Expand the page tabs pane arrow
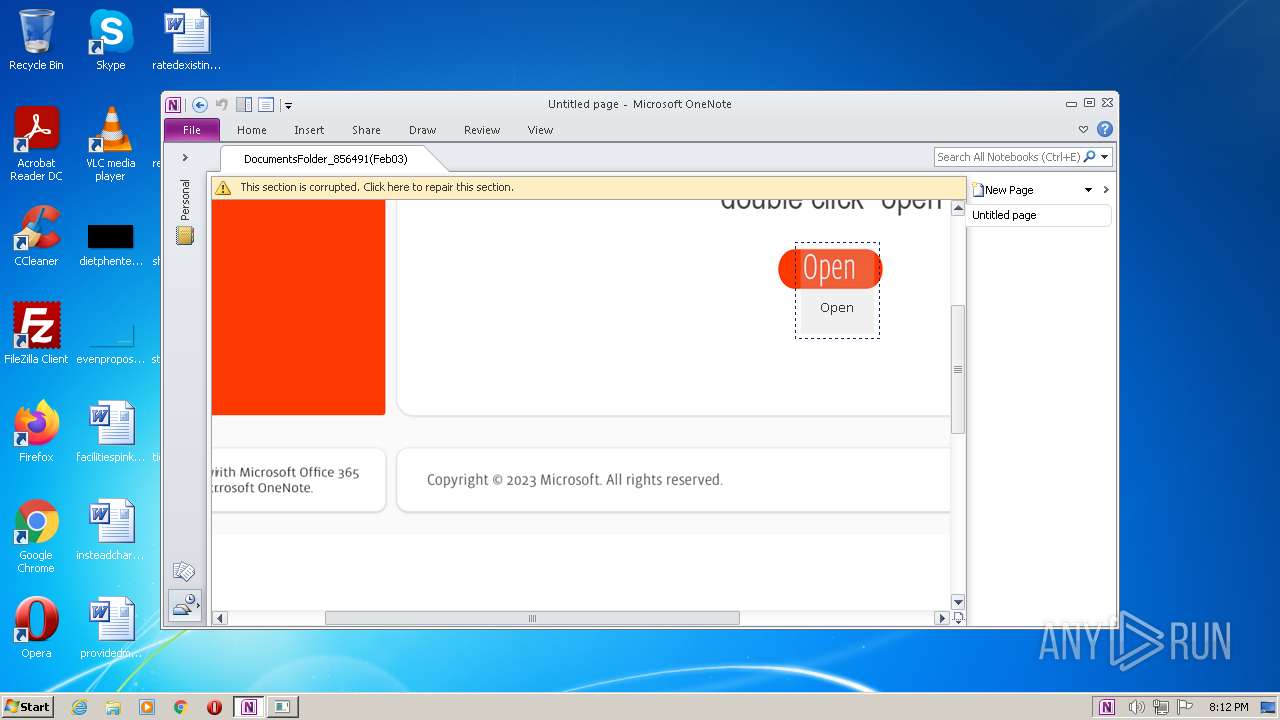1280x720 pixels. click(1106, 190)
